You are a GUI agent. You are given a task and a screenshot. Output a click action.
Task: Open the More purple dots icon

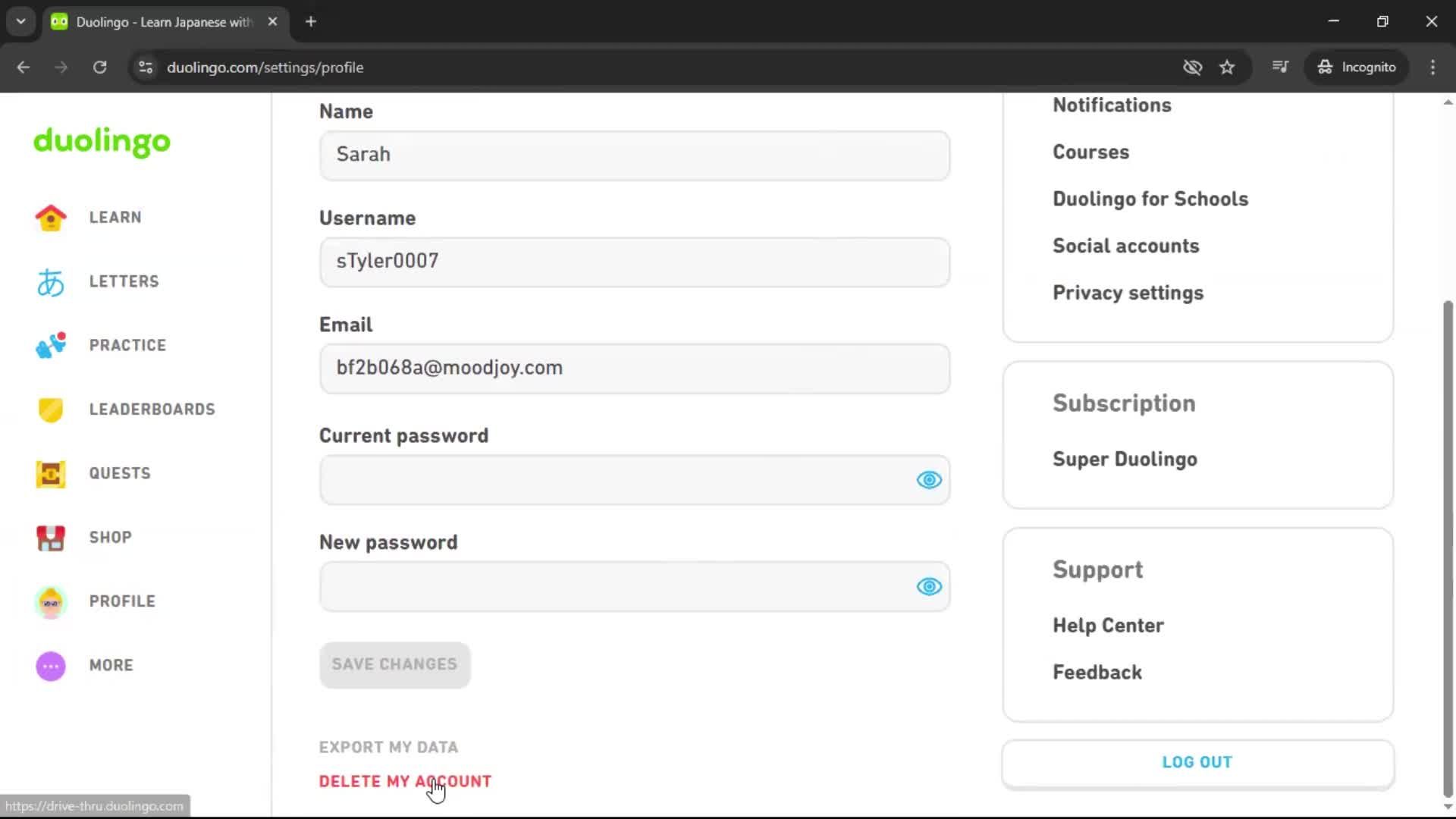[x=51, y=666]
